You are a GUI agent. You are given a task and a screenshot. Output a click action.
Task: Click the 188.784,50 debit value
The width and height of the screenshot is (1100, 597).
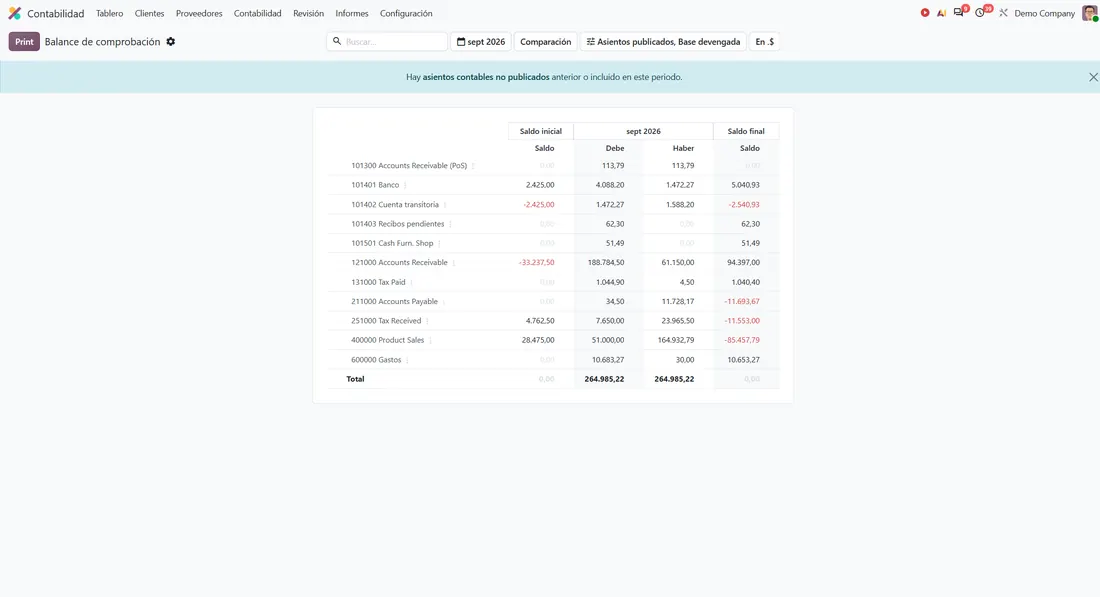click(x=605, y=262)
